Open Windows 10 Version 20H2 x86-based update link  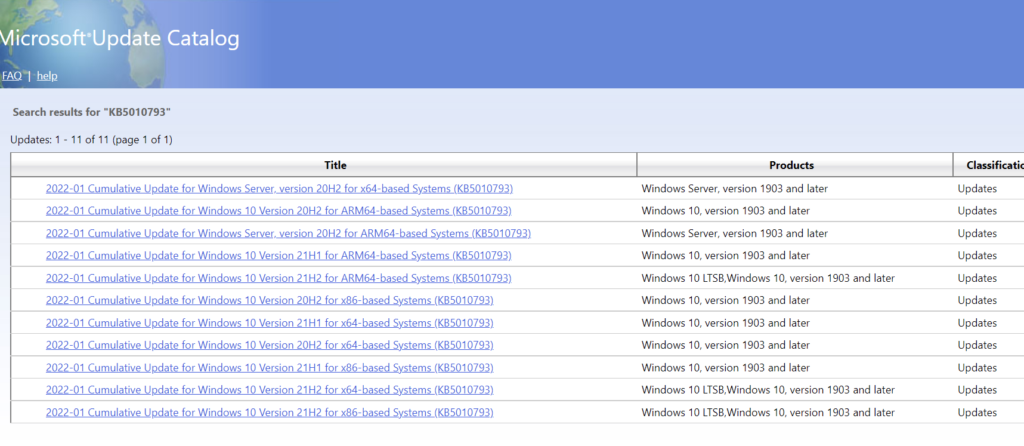coord(269,300)
